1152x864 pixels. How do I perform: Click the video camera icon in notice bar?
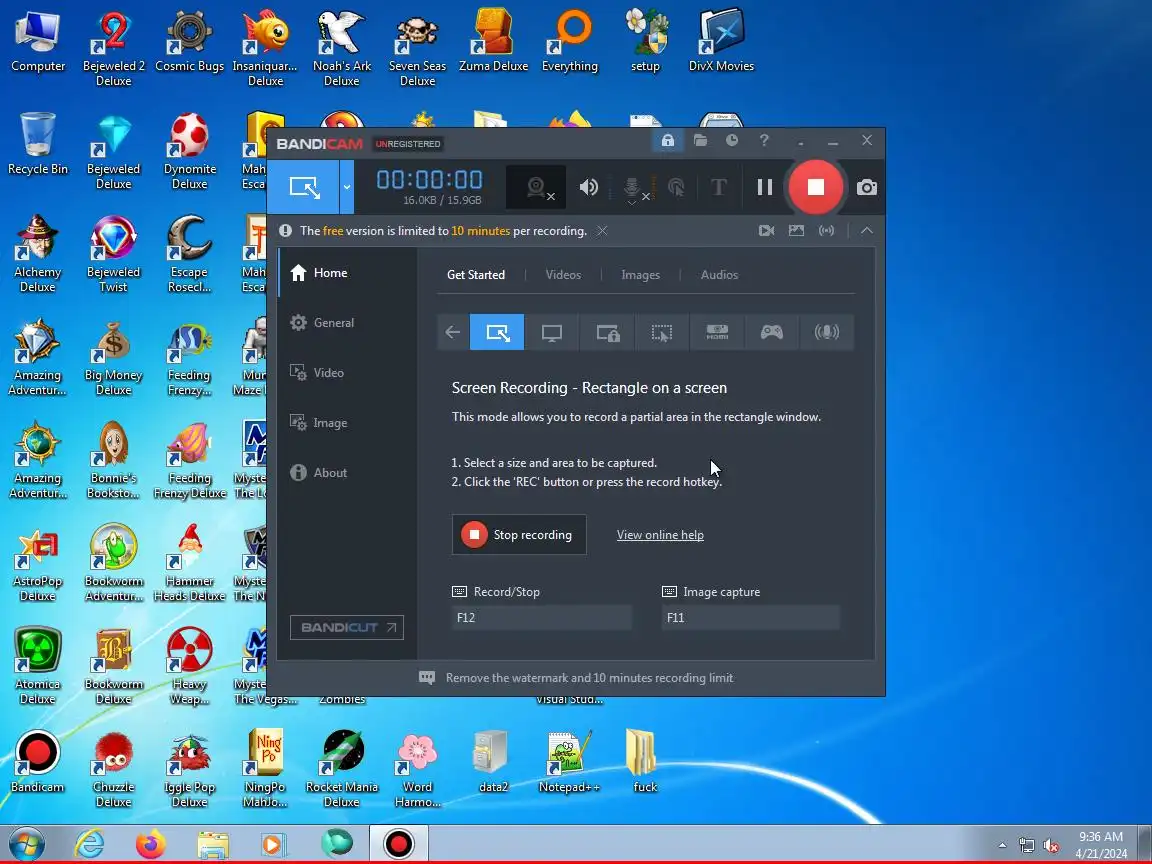pos(766,231)
